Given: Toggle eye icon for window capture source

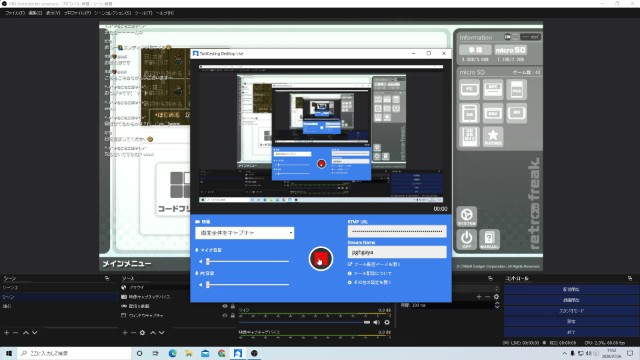Looking at the screenshot, I should tap(225, 316).
